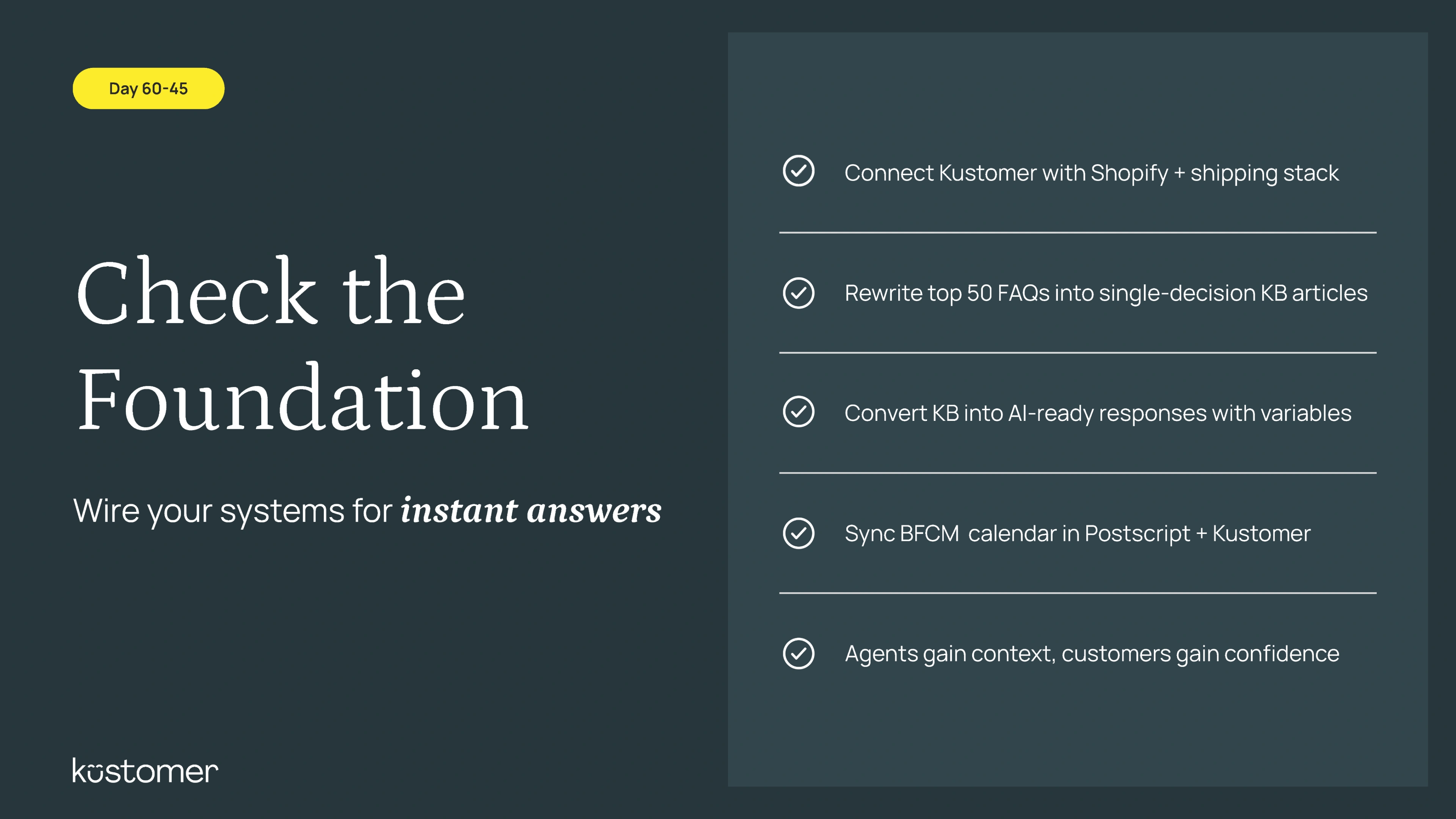The width and height of the screenshot is (1456, 819).
Task: Click the checkmark icon beside Rewrite top 50 FAQs
Action: coord(798,293)
